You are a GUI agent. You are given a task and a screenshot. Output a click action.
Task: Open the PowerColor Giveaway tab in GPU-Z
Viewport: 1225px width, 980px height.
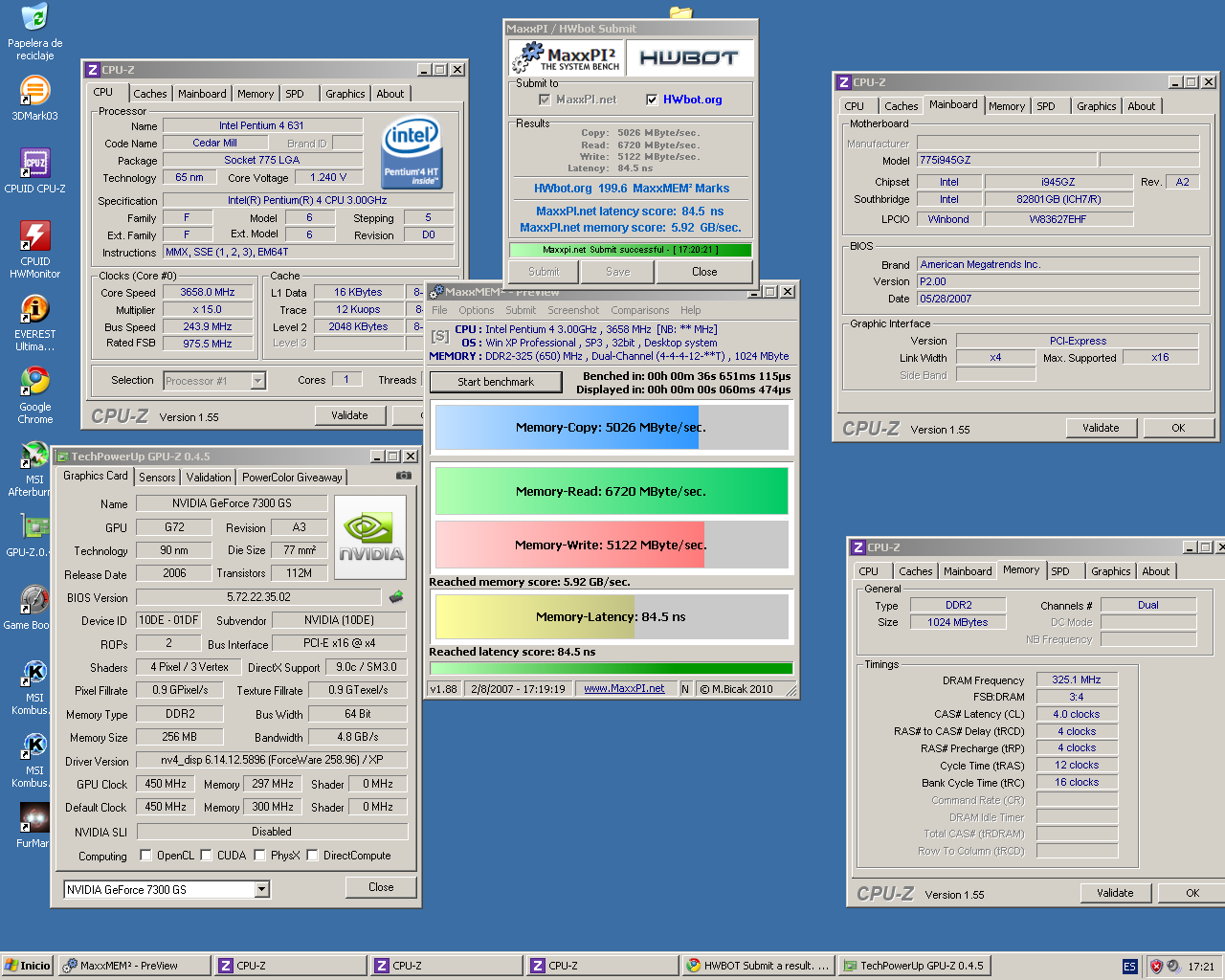click(292, 477)
